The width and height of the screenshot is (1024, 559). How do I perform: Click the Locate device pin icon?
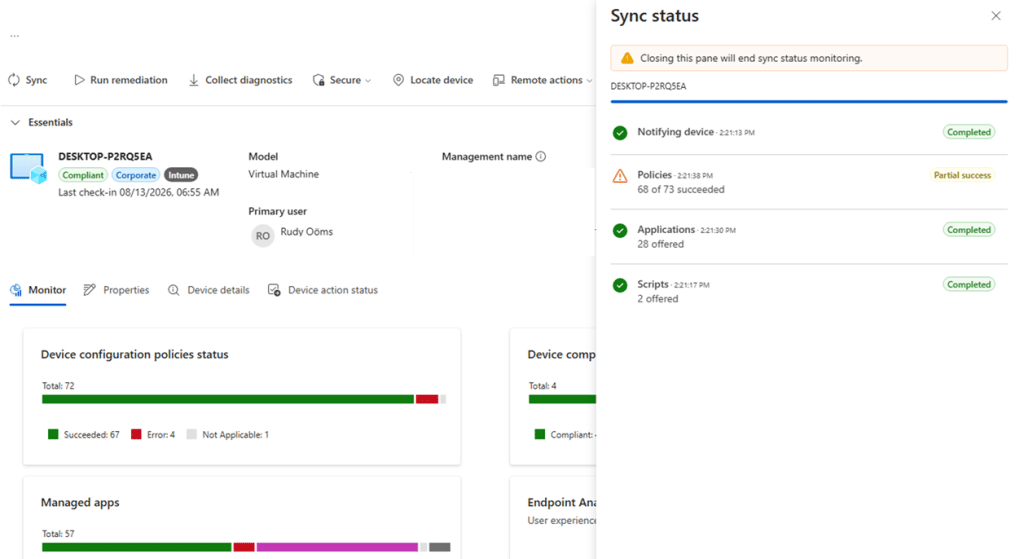398,80
